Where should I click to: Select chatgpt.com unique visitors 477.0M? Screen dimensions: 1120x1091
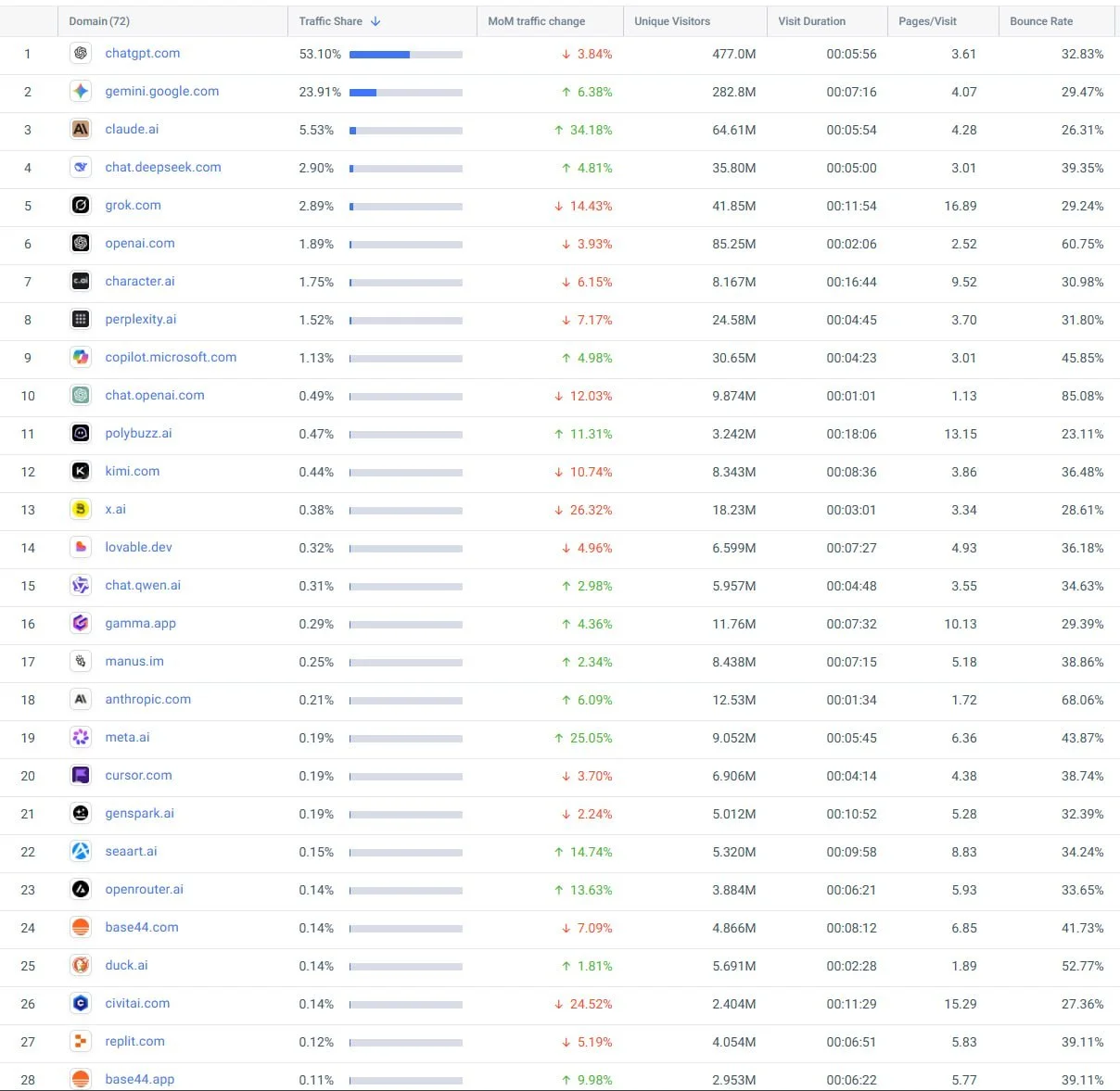click(x=734, y=55)
